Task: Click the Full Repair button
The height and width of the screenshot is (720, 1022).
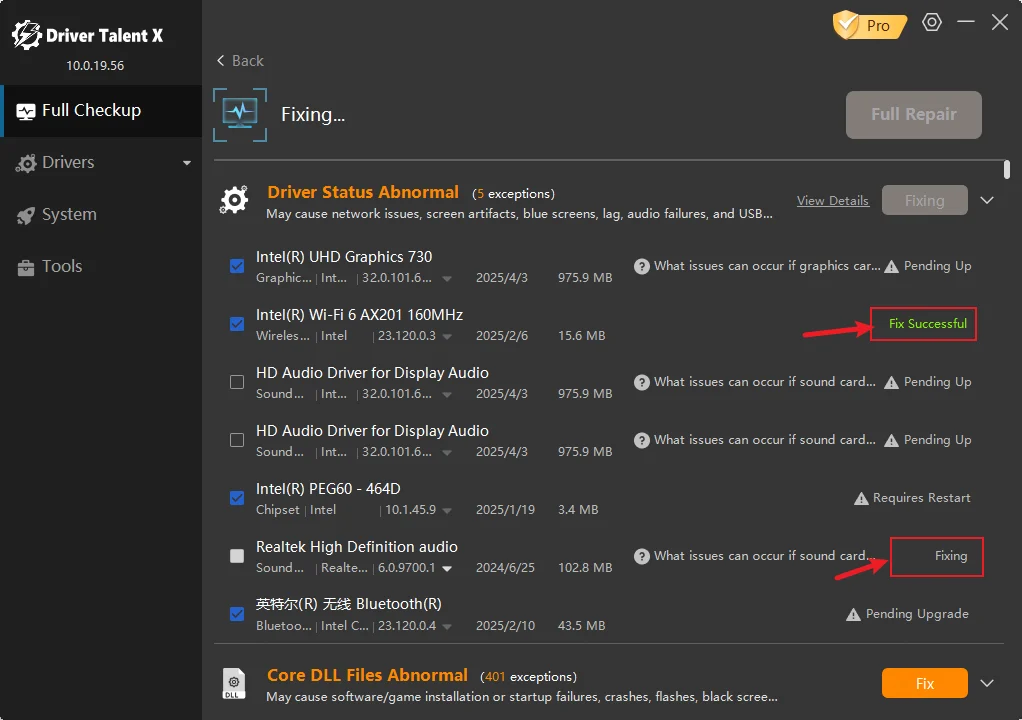Action: (x=914, y=115)
